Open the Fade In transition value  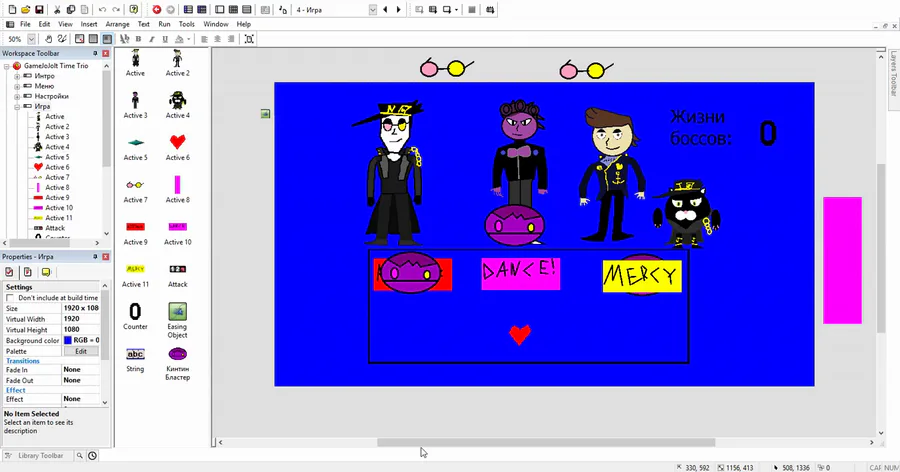pyautogui.click(x=80, y=370)
